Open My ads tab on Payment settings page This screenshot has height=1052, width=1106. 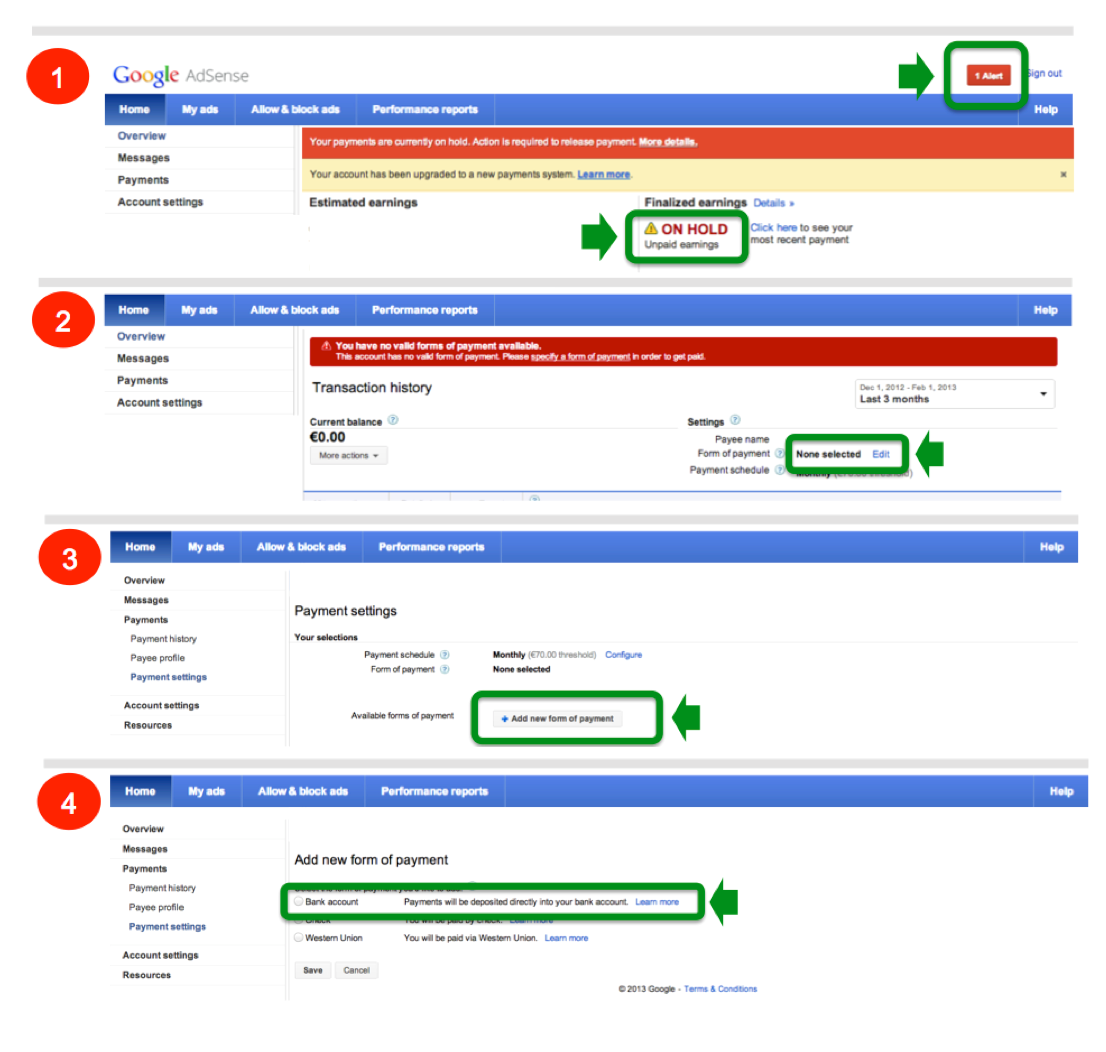(206, 547)
